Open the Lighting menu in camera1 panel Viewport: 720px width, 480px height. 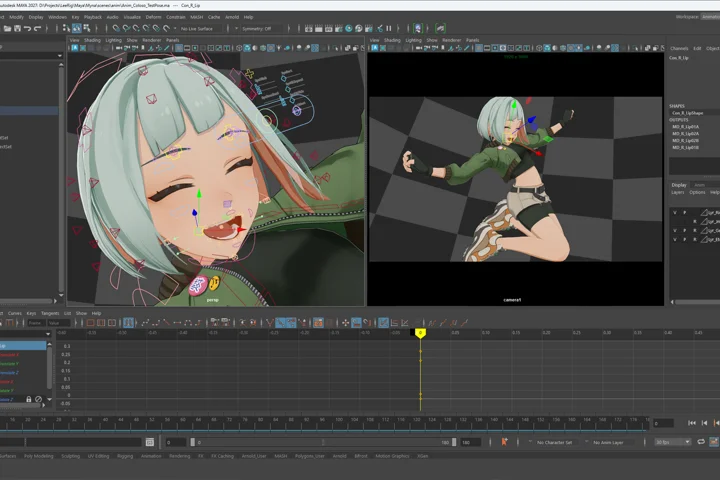[x=413, y=40]
